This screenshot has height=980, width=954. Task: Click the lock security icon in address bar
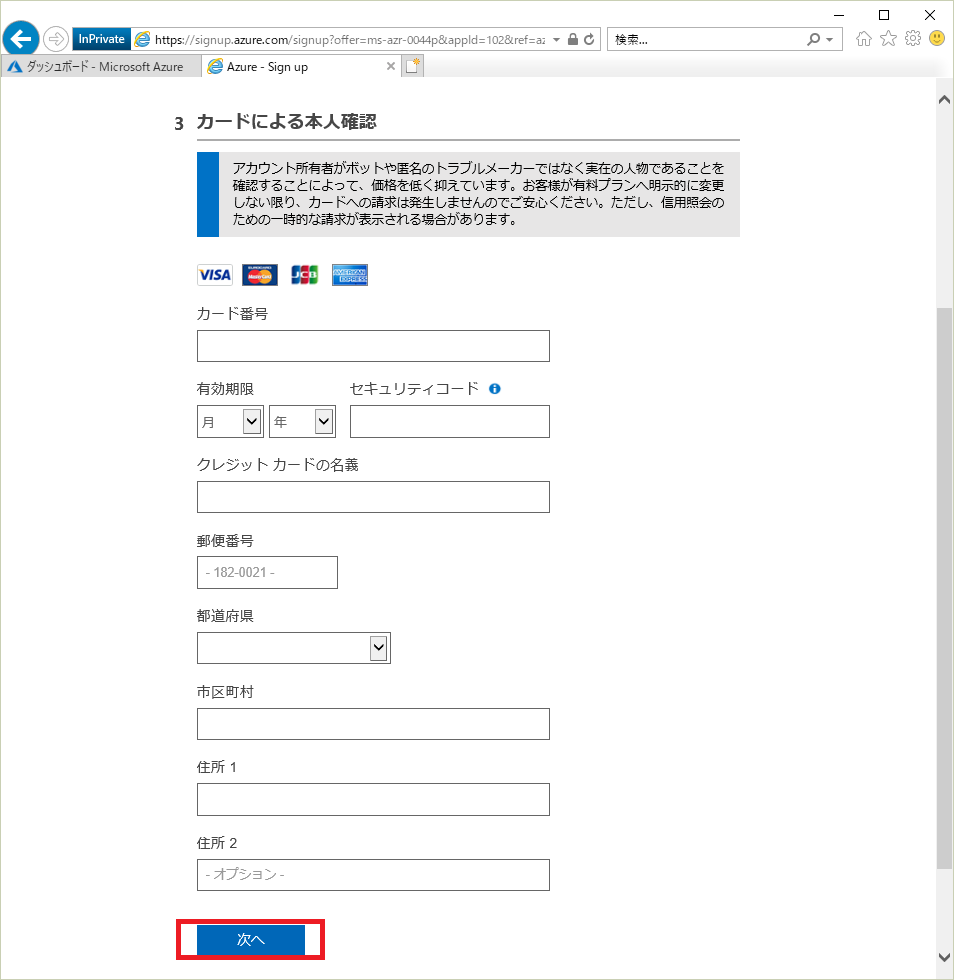tap(573, 39)
